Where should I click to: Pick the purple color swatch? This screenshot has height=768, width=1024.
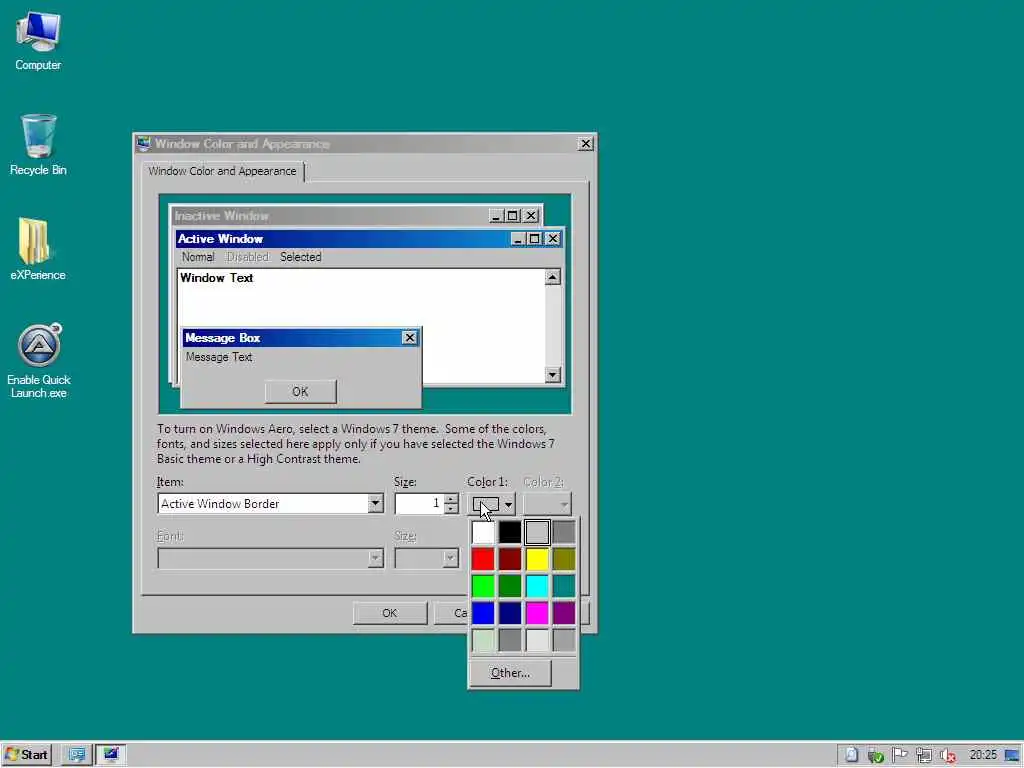pos(564,613)
